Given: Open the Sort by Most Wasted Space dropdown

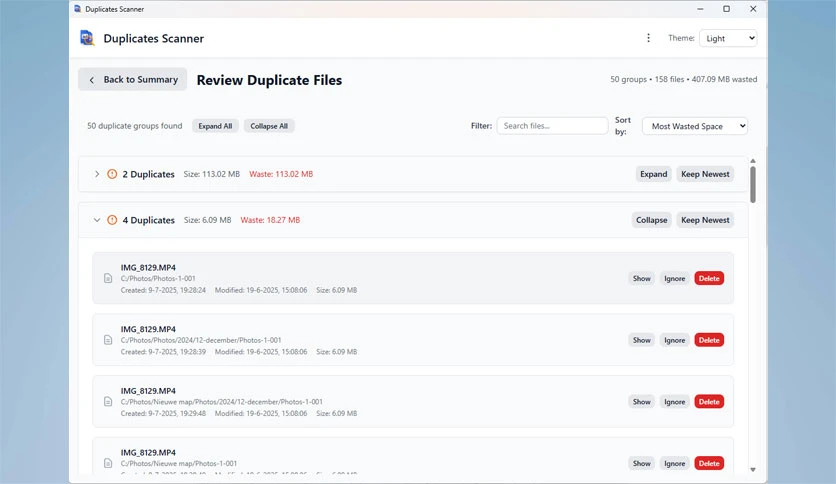Looking at the screenshot, I should [695, 126].
